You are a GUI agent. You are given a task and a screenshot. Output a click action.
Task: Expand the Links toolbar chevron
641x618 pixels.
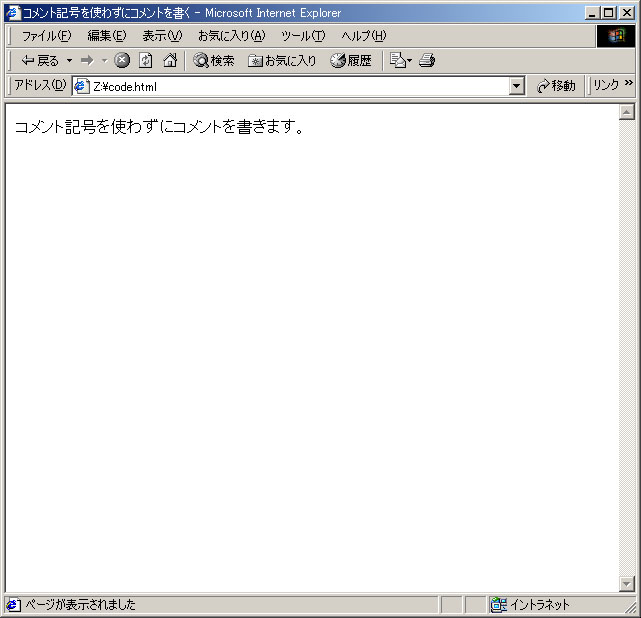pos(629,83)
